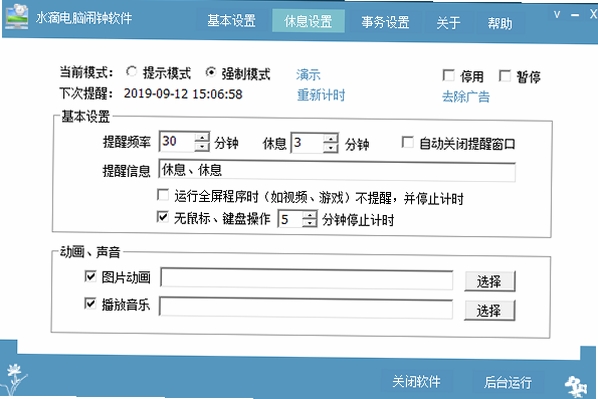The image size is (598, 399).
Task: Click the flower decoration icon at bottom right
Action: click(576, 386)
